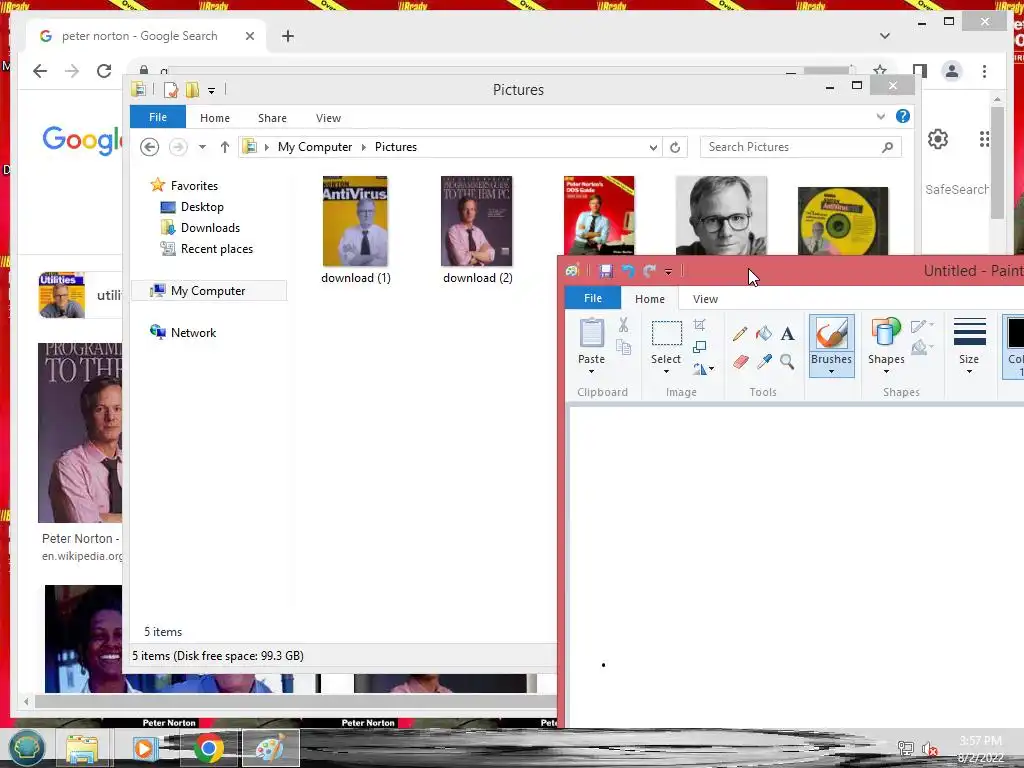Expand the Brushes dropdown arrow
Image resolution: width=1024 pixels, height=768 pixels.
click(831, 372)
